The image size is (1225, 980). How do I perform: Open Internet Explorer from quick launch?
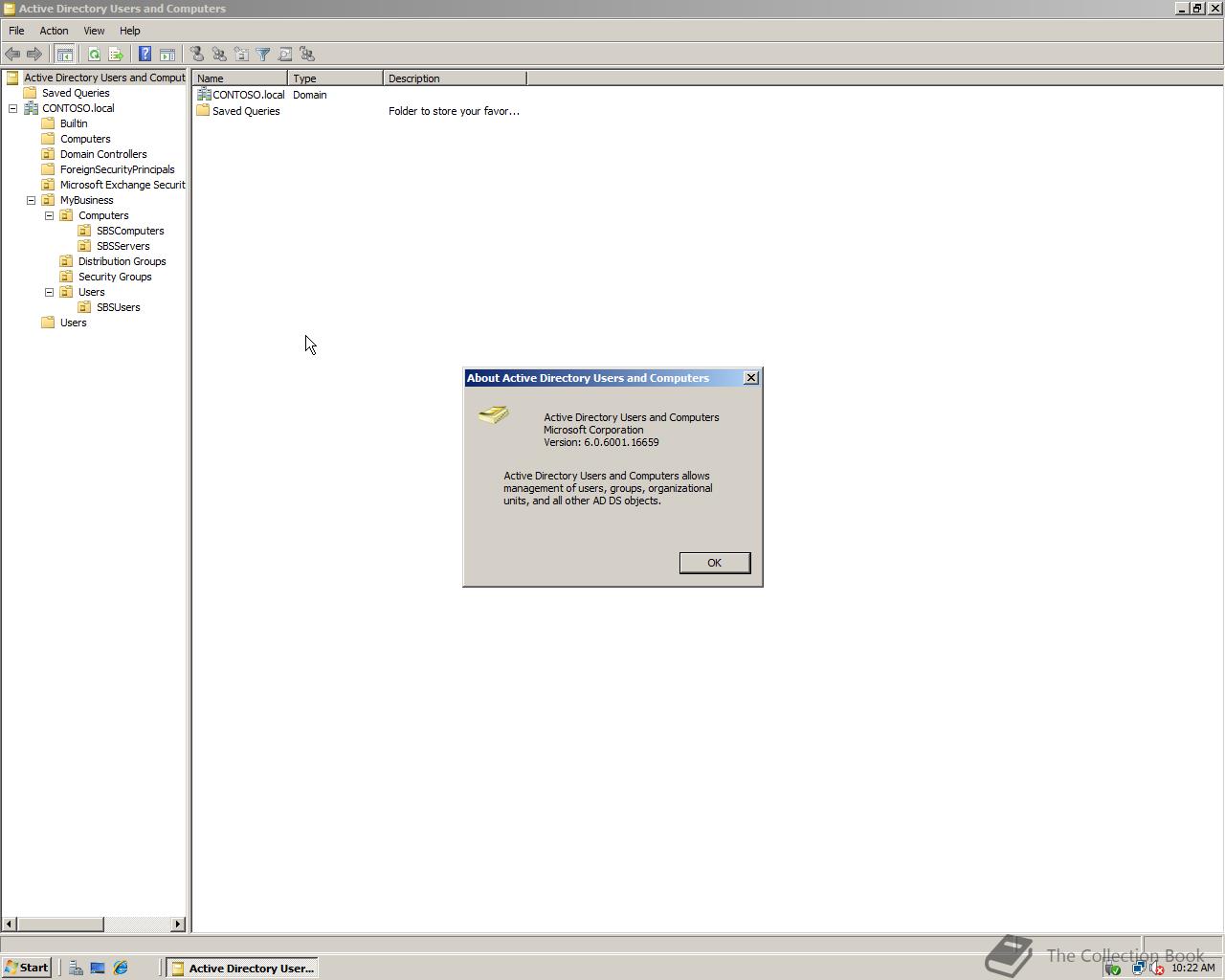point(121,968)
